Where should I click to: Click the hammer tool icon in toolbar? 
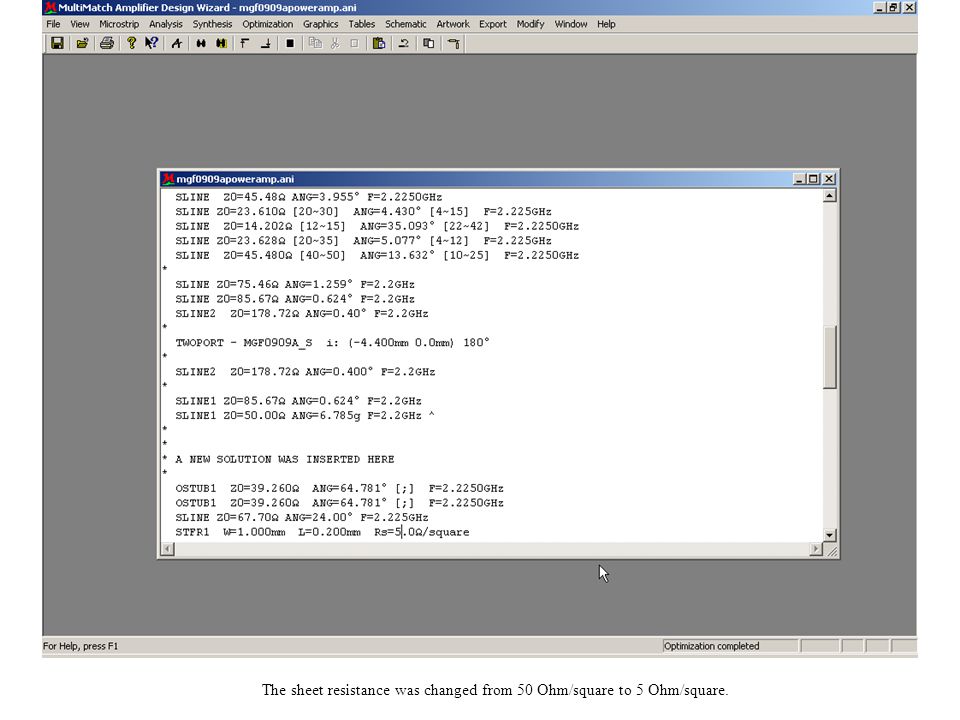coord(454,43)
